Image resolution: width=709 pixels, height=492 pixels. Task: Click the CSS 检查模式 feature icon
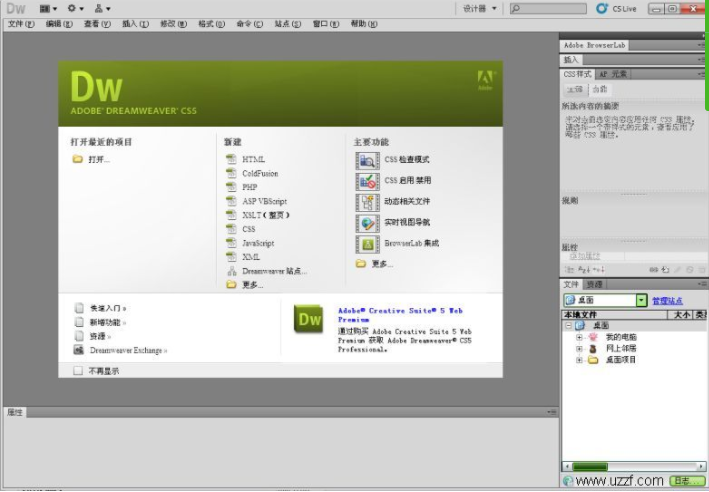(x=367, y=159)
